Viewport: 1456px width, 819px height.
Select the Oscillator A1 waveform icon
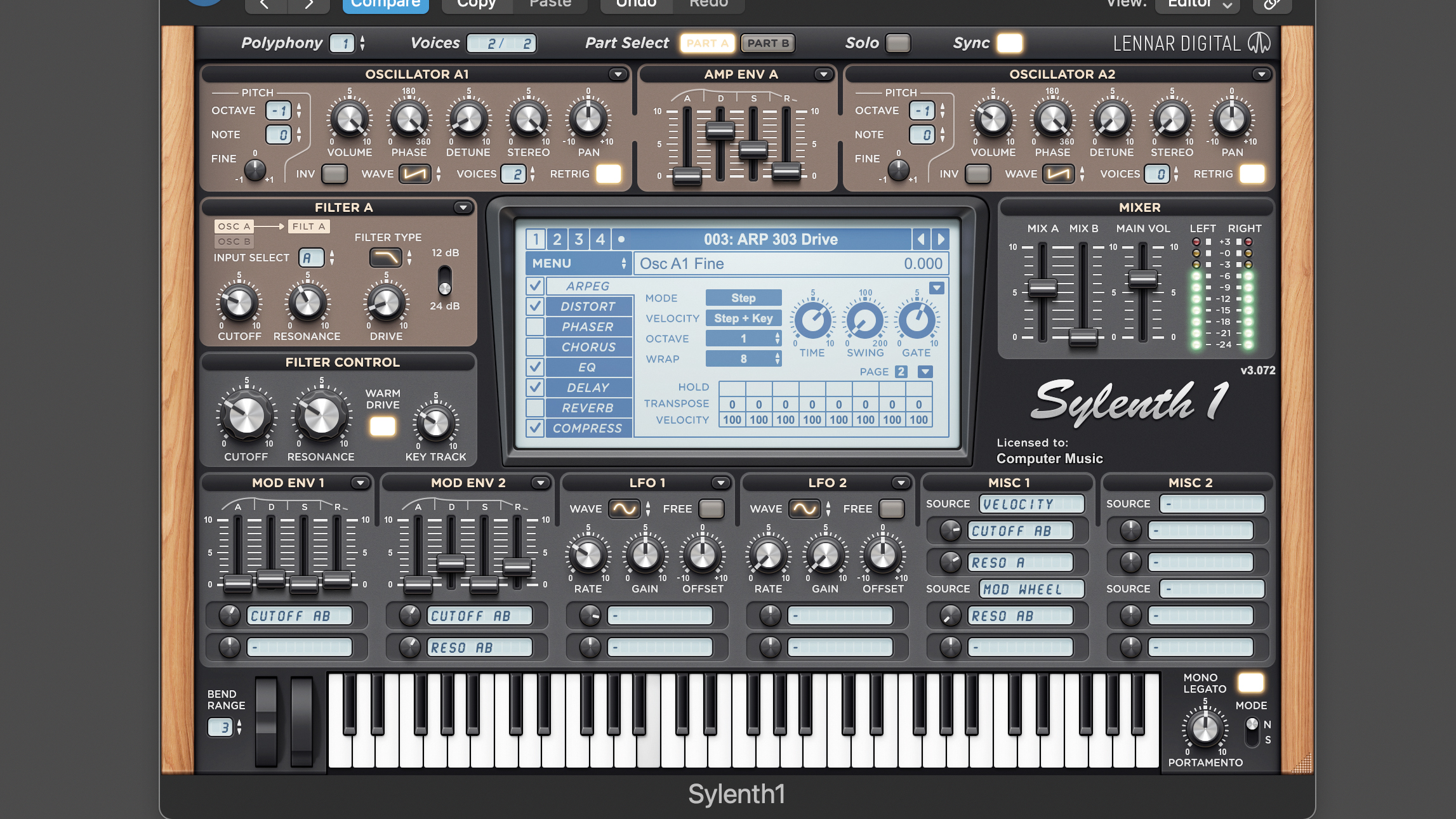[415, 174]
